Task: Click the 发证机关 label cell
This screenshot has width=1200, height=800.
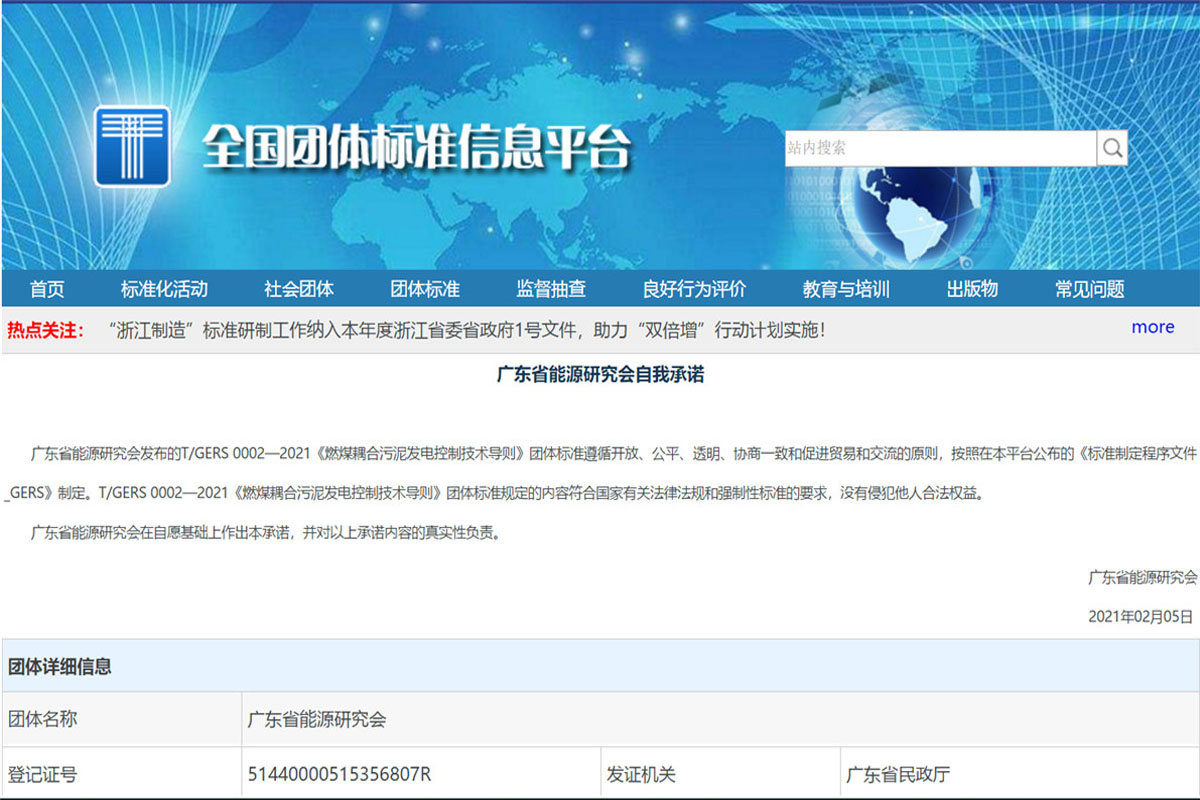Action: pos(720,773)
